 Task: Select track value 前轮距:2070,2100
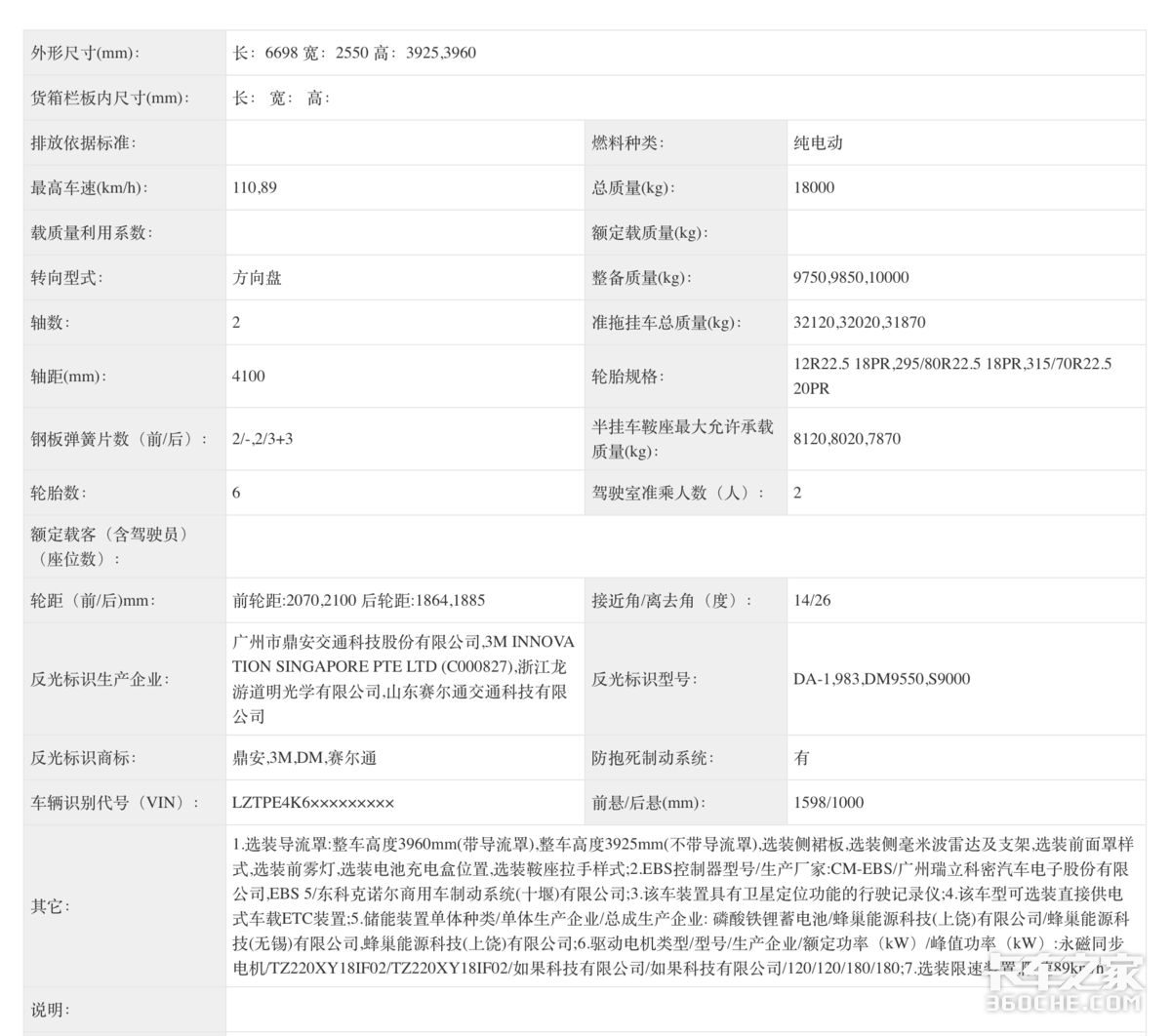[296, 600]
